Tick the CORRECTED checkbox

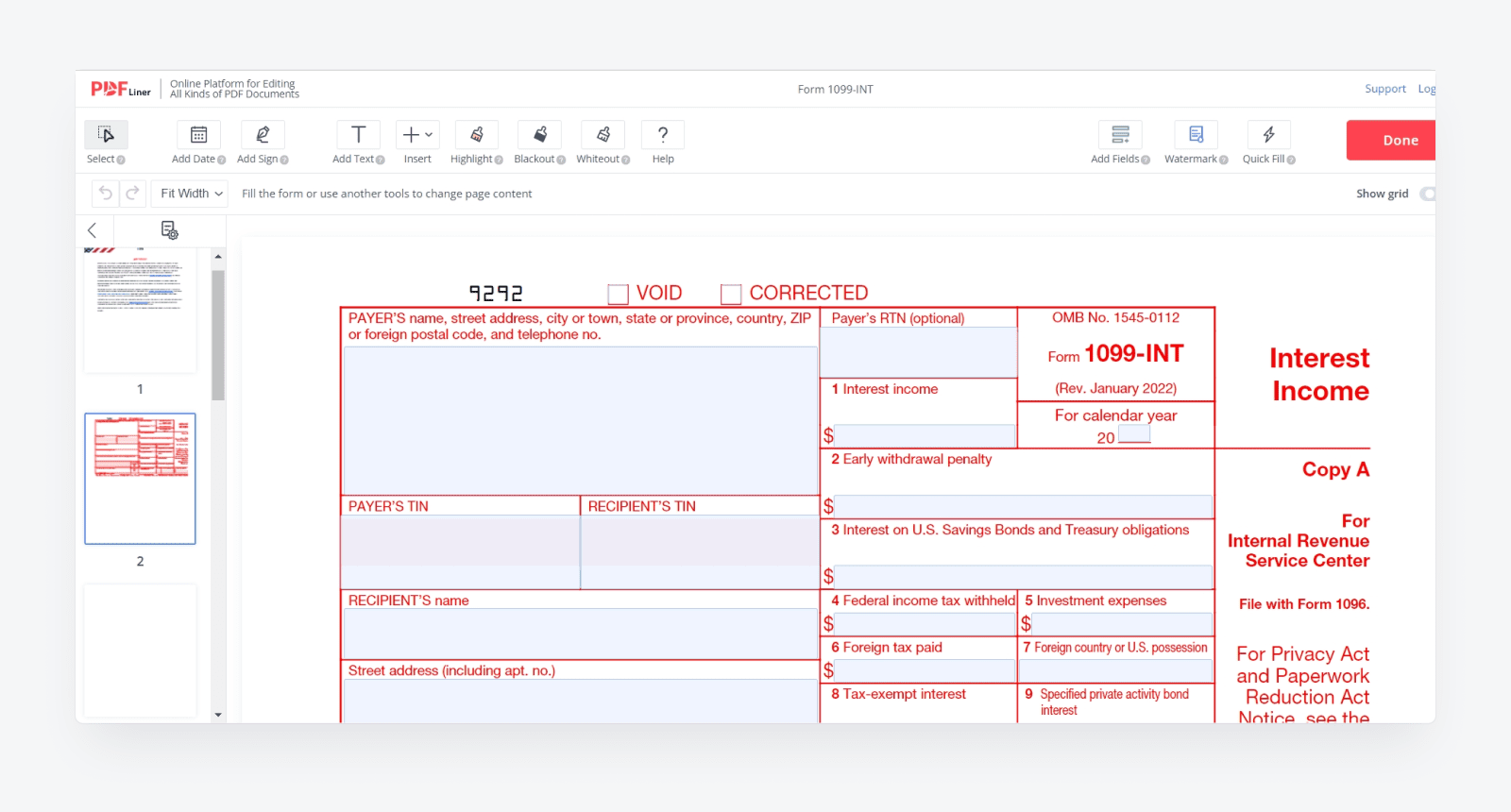pos(731,295)
